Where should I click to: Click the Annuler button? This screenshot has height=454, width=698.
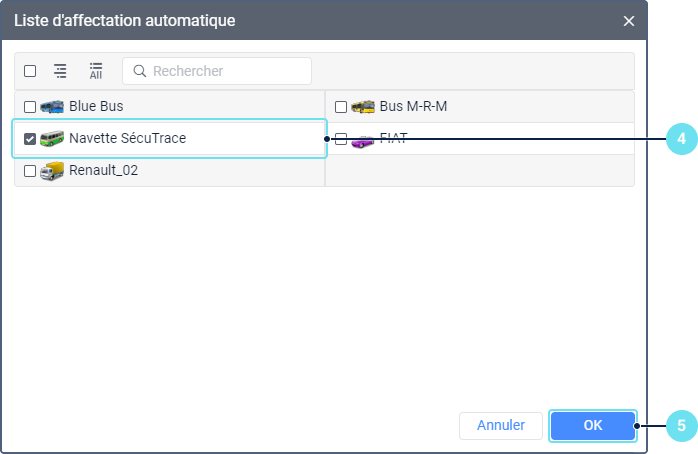[500, 425]
